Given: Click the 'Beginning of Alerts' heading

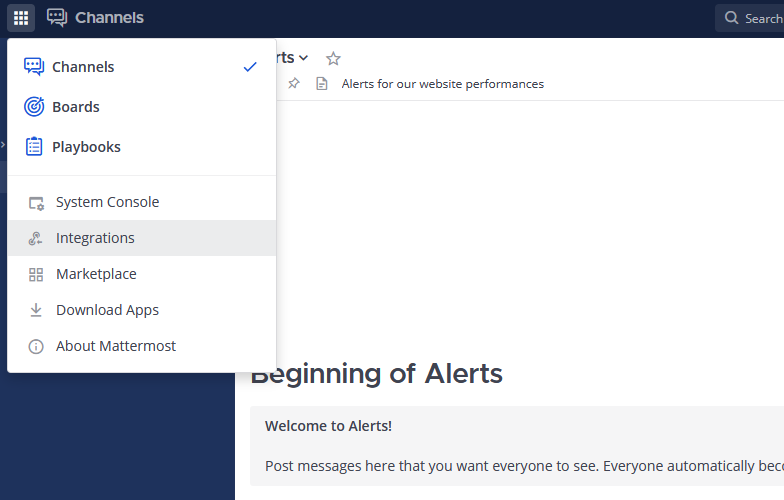Looking at the screenshot, I should [x=376, y=374].
